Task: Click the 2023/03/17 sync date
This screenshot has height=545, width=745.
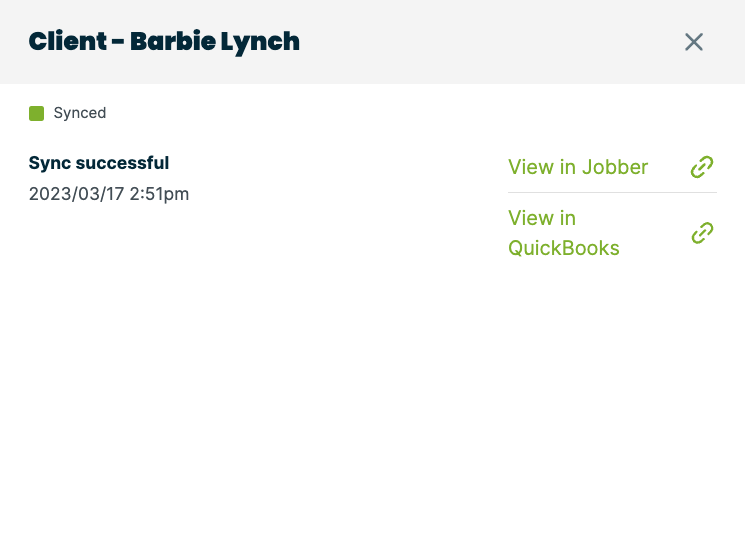Action: pos(76,194)
